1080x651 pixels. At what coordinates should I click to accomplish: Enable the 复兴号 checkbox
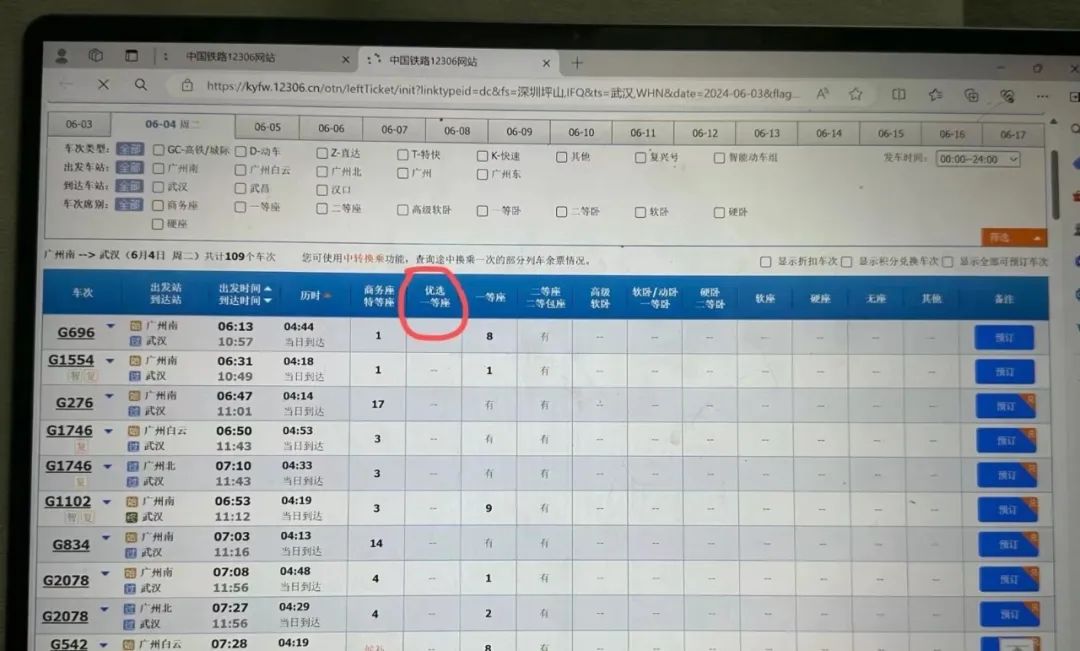(x=640, y=158)
